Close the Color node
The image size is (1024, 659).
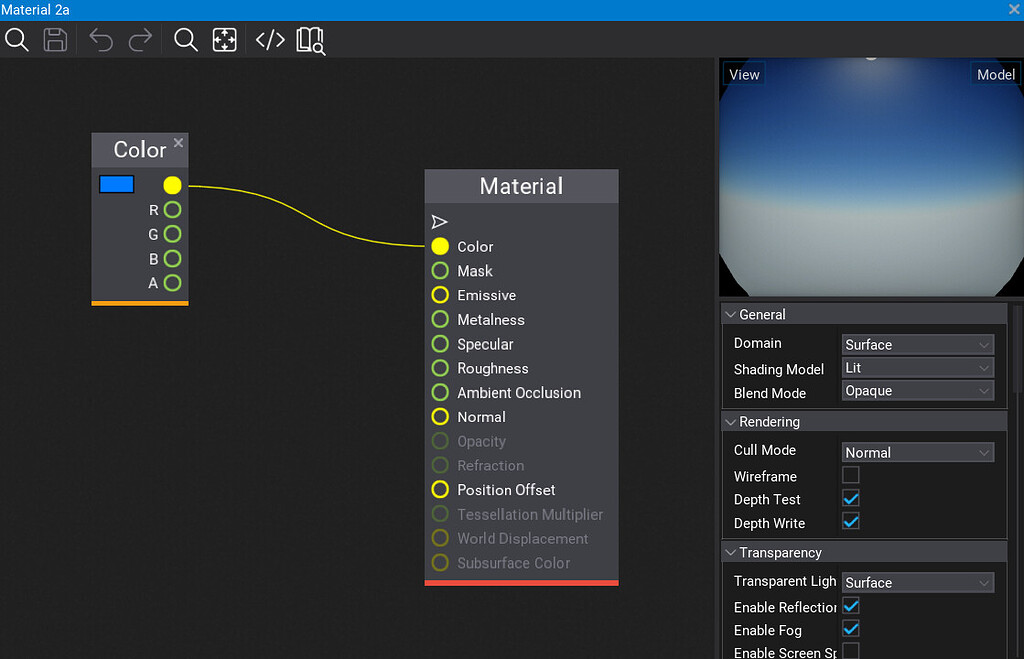(178, 143)
